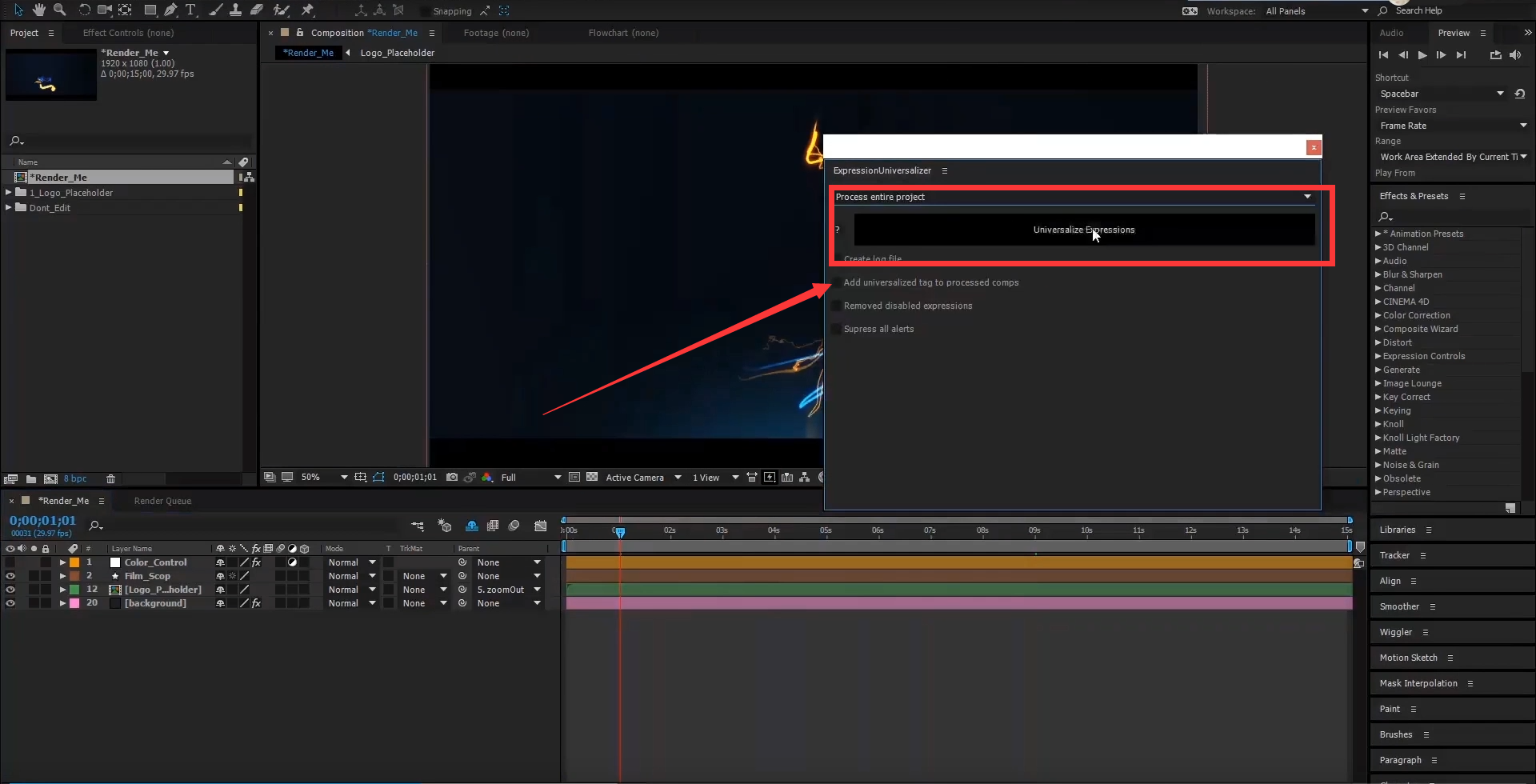This screenshot has height=784, width=1536.
Task: Open Workspace All Panels dropdown
Action: [1317, 11]
